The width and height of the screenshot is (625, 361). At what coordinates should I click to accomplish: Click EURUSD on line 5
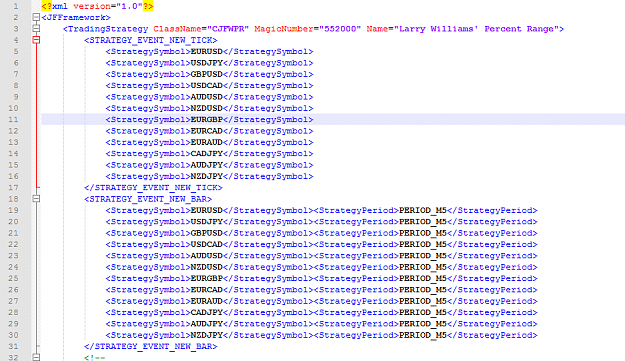tap(206, 51)
